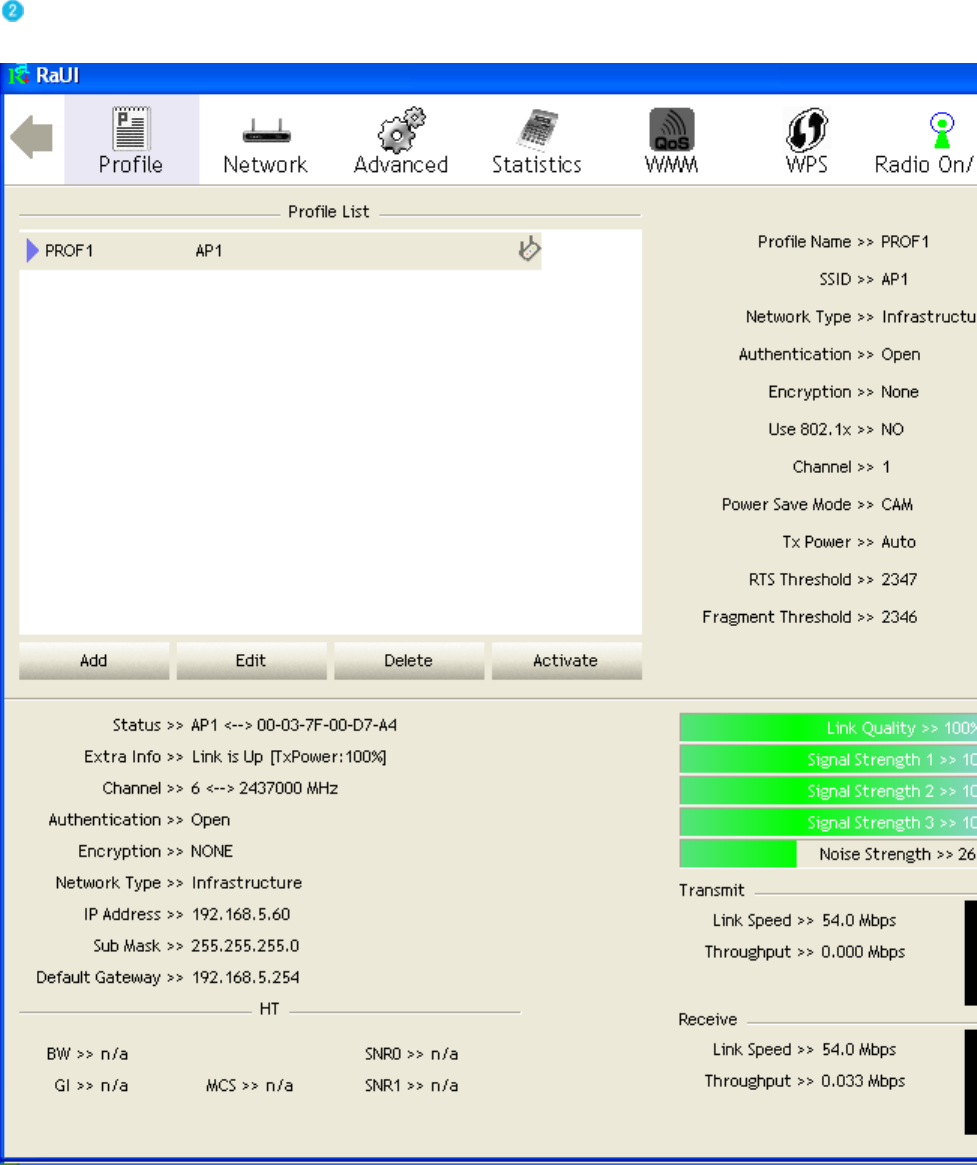Viewport: 977px width, 1165px height.
Task: Click the Edit button
Action: (x=251, y=661)
